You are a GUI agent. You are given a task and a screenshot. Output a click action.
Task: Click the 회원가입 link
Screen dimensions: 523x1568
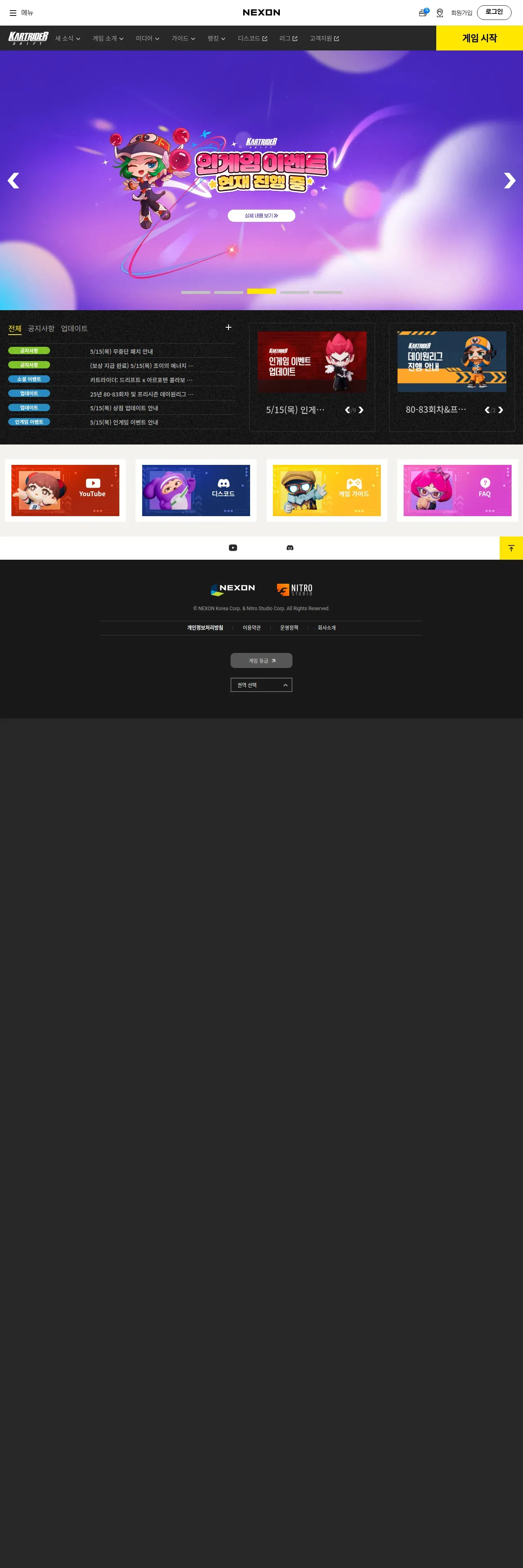pyautogui.click(x=461, y=13)
